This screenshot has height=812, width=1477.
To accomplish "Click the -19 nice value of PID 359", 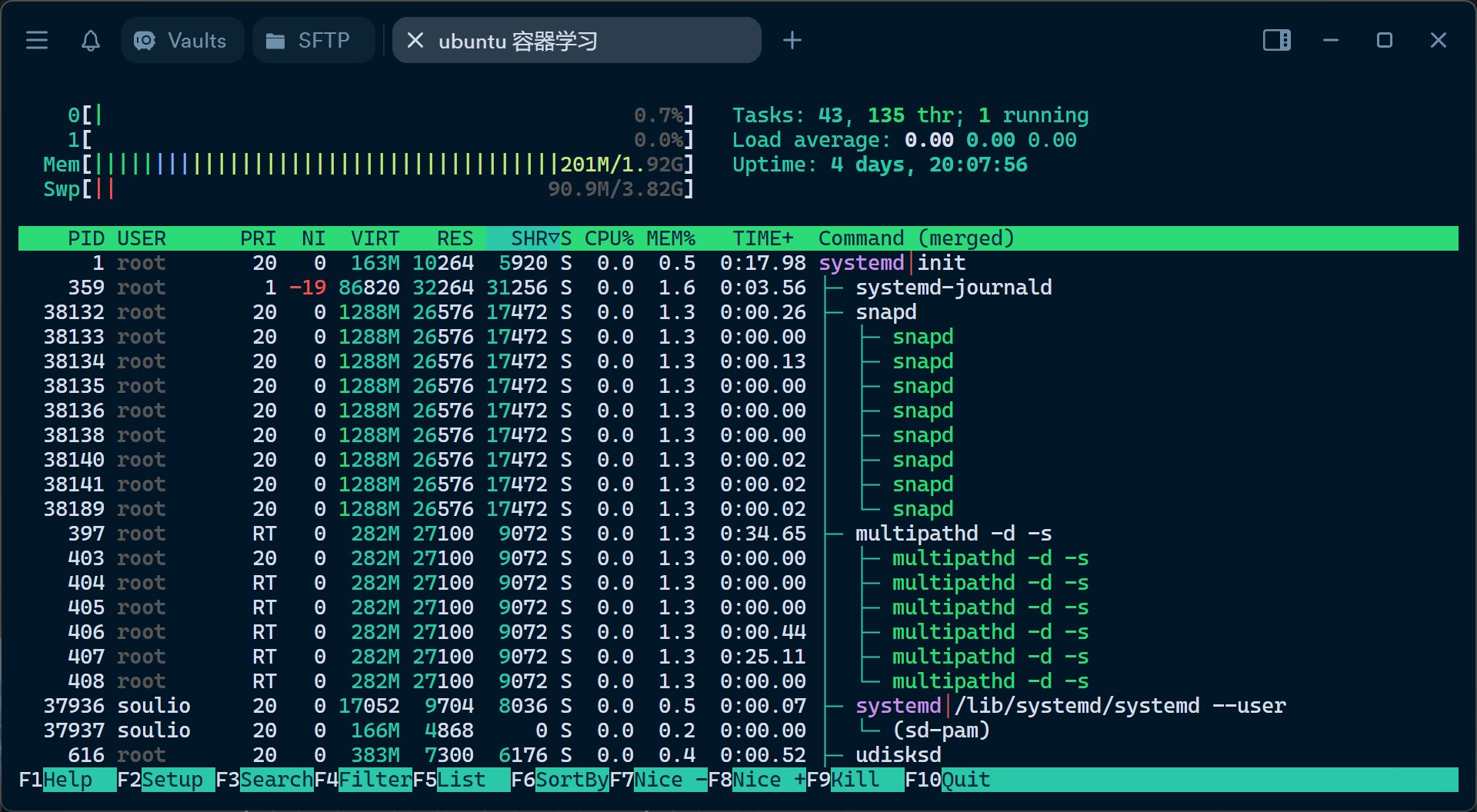I will click(308, 288).
